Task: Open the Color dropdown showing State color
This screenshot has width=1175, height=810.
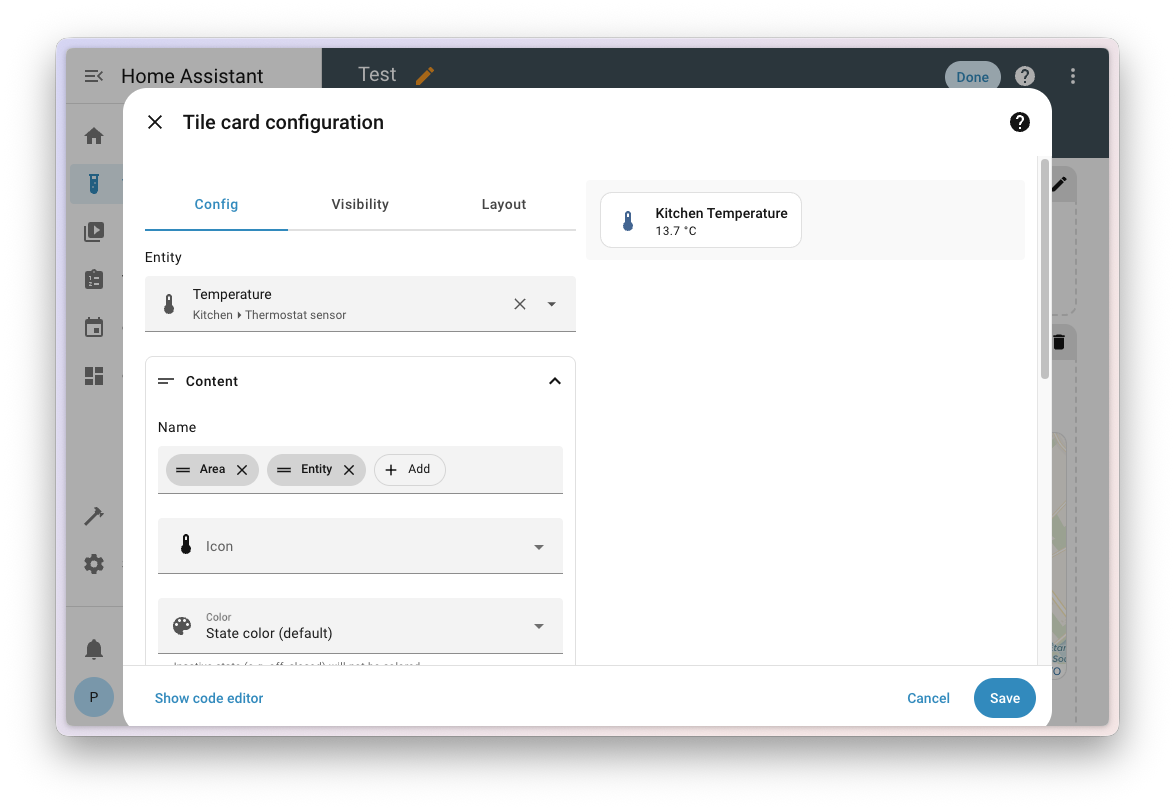Action: (x=539, y=626)
